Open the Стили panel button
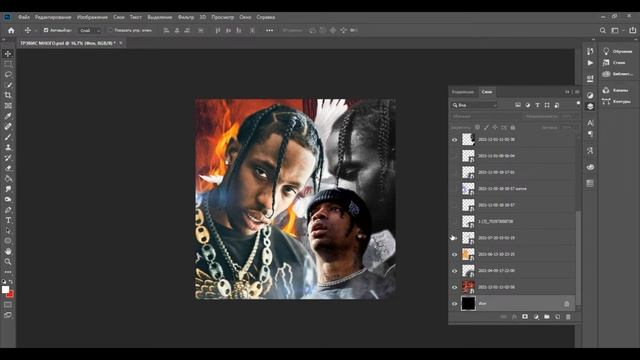Image resolution: width=640 pixels, height=360 pixels. [x=614, y=63]
